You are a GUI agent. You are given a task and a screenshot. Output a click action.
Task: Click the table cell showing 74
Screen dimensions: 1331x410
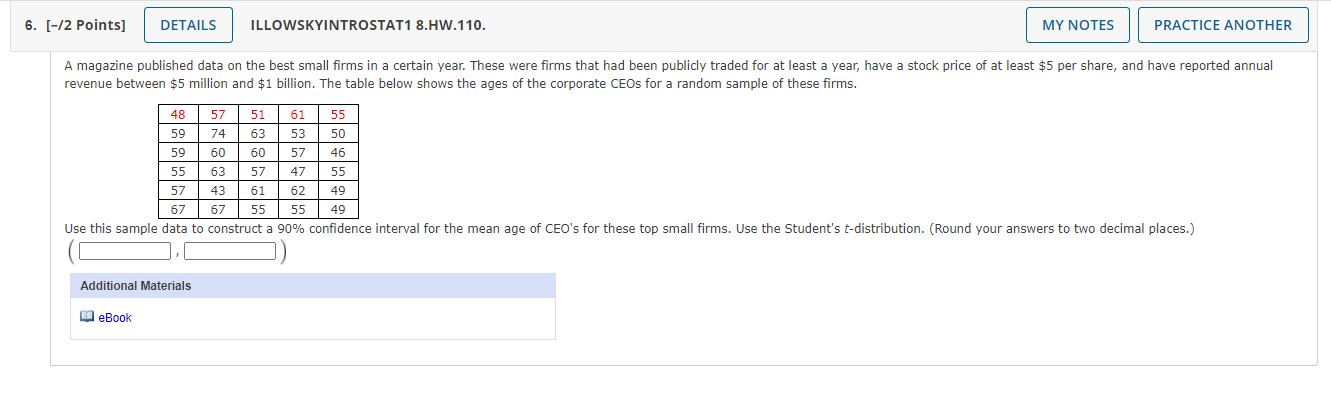click(218, 134)
